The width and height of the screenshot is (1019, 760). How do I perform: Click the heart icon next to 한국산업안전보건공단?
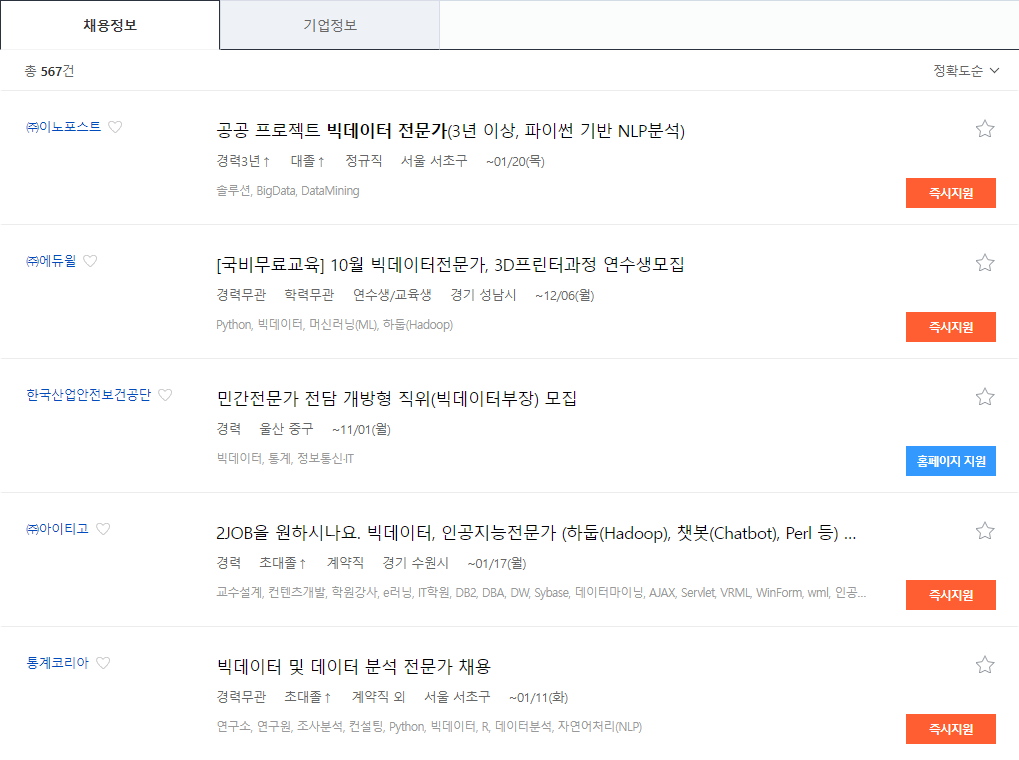165,394
